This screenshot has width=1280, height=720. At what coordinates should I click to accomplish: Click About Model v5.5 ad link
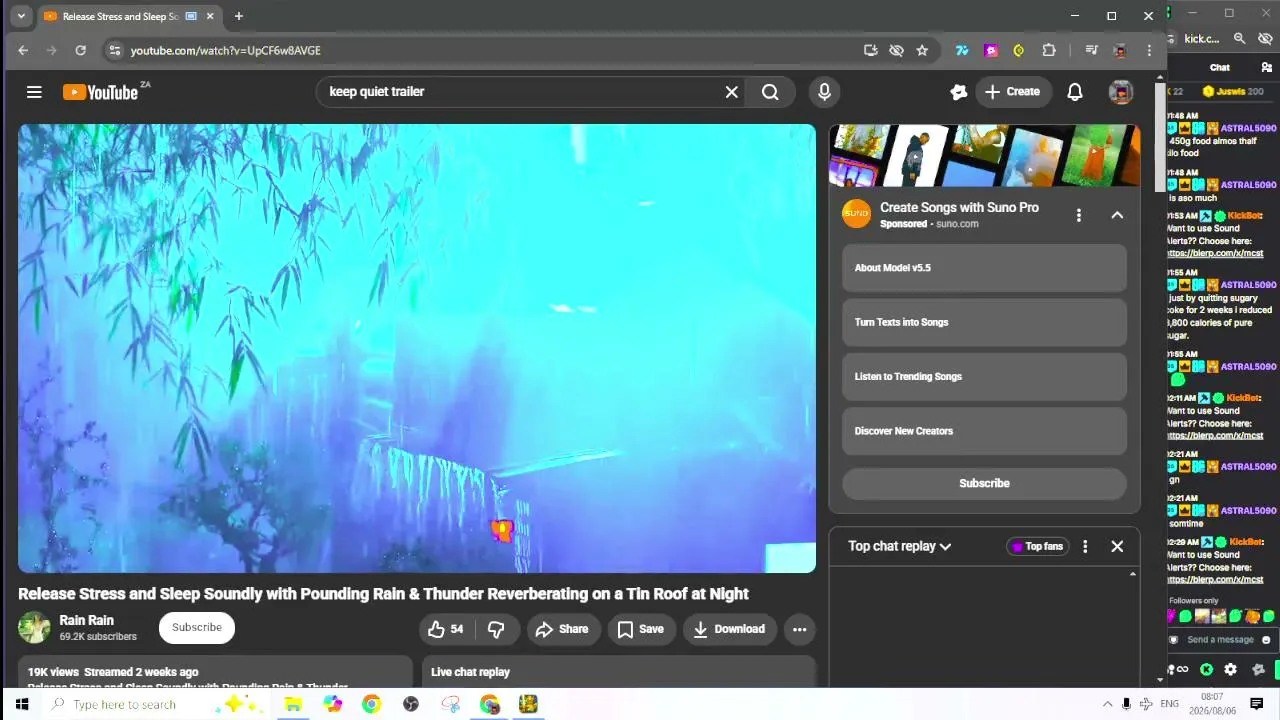tap(984, 268)
